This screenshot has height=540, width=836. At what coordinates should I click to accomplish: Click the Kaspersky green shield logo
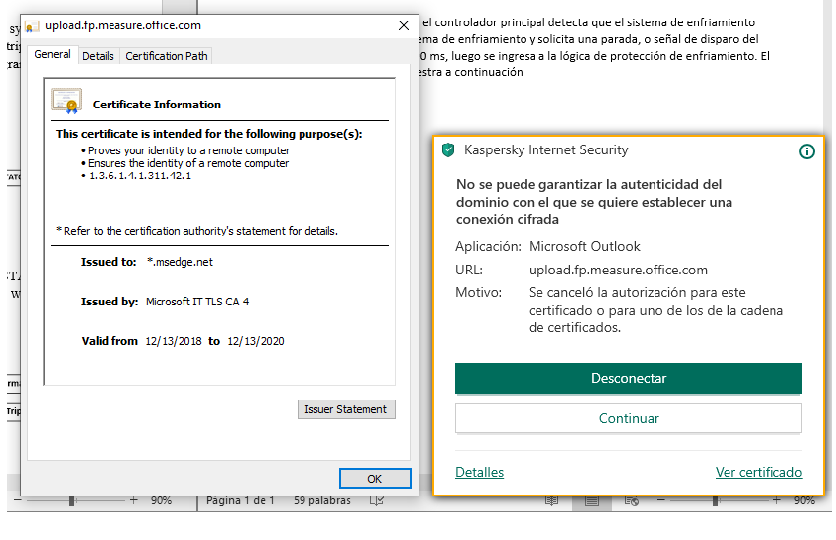pos(448,150)
